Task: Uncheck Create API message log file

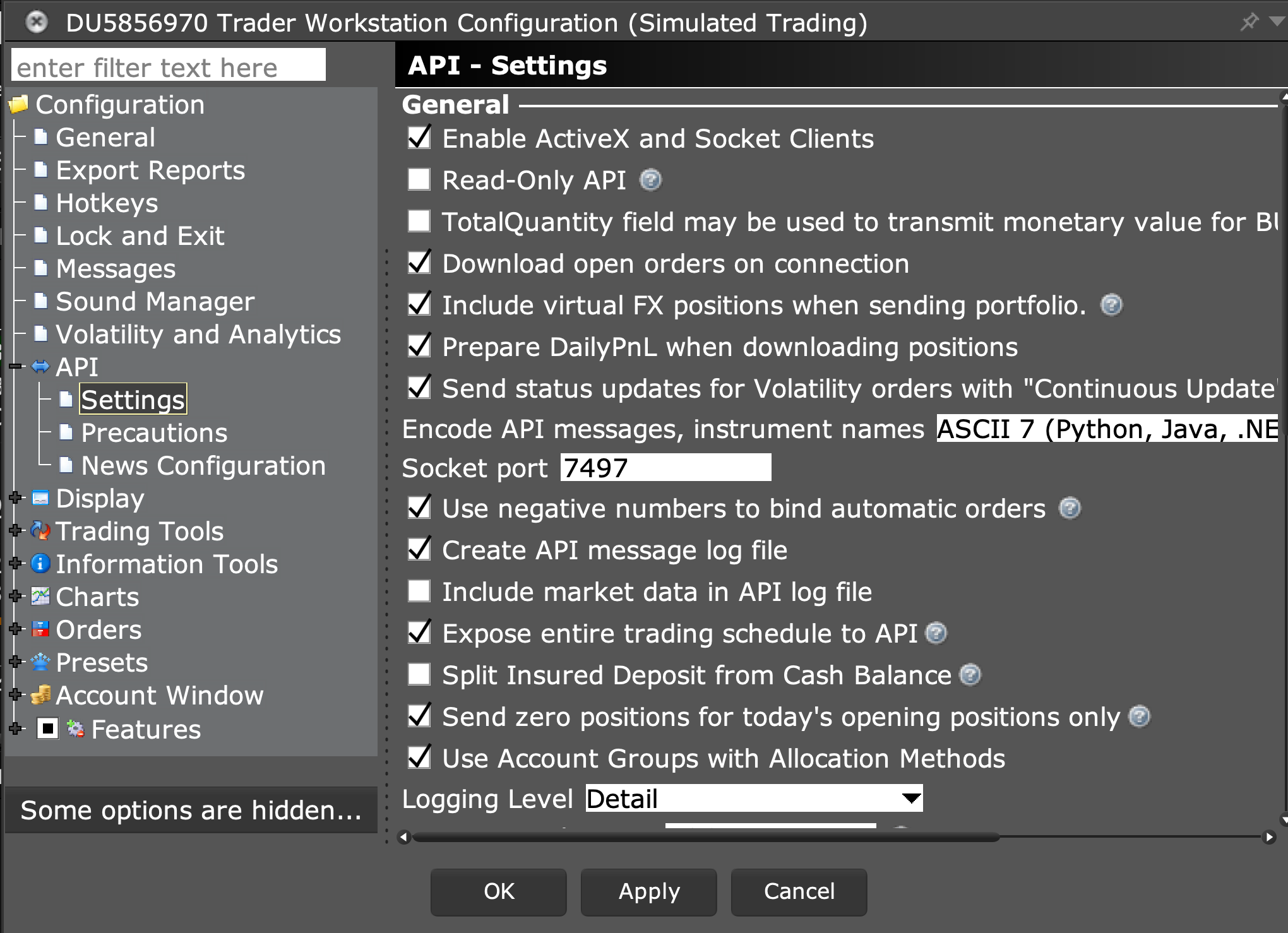Action: point(419,550)
